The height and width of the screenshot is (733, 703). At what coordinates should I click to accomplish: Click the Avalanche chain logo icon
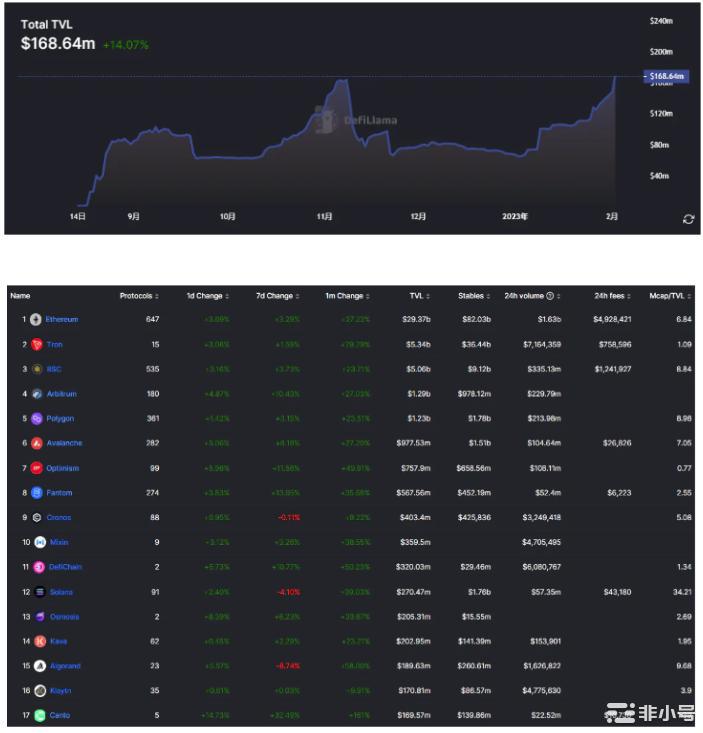pyautogui.click(x=37, y=443)
